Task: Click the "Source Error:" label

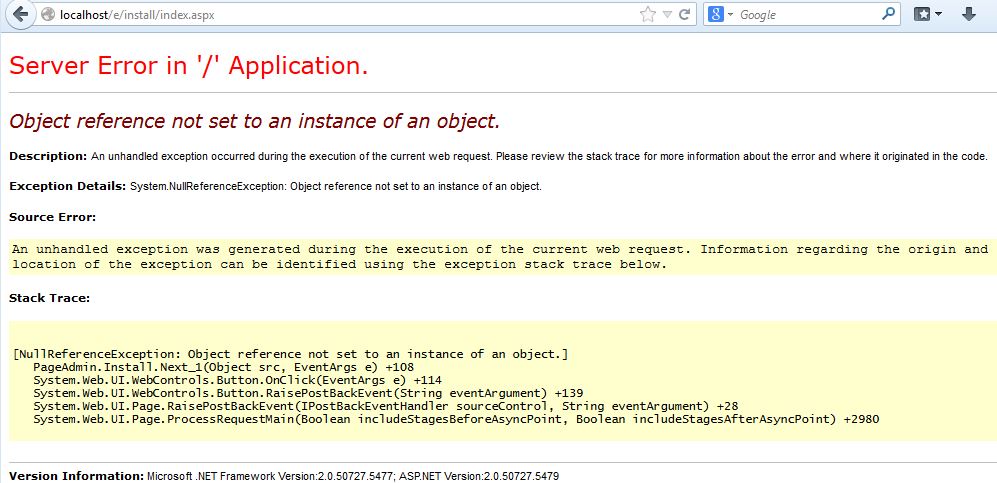Action: tap(52, 217)
